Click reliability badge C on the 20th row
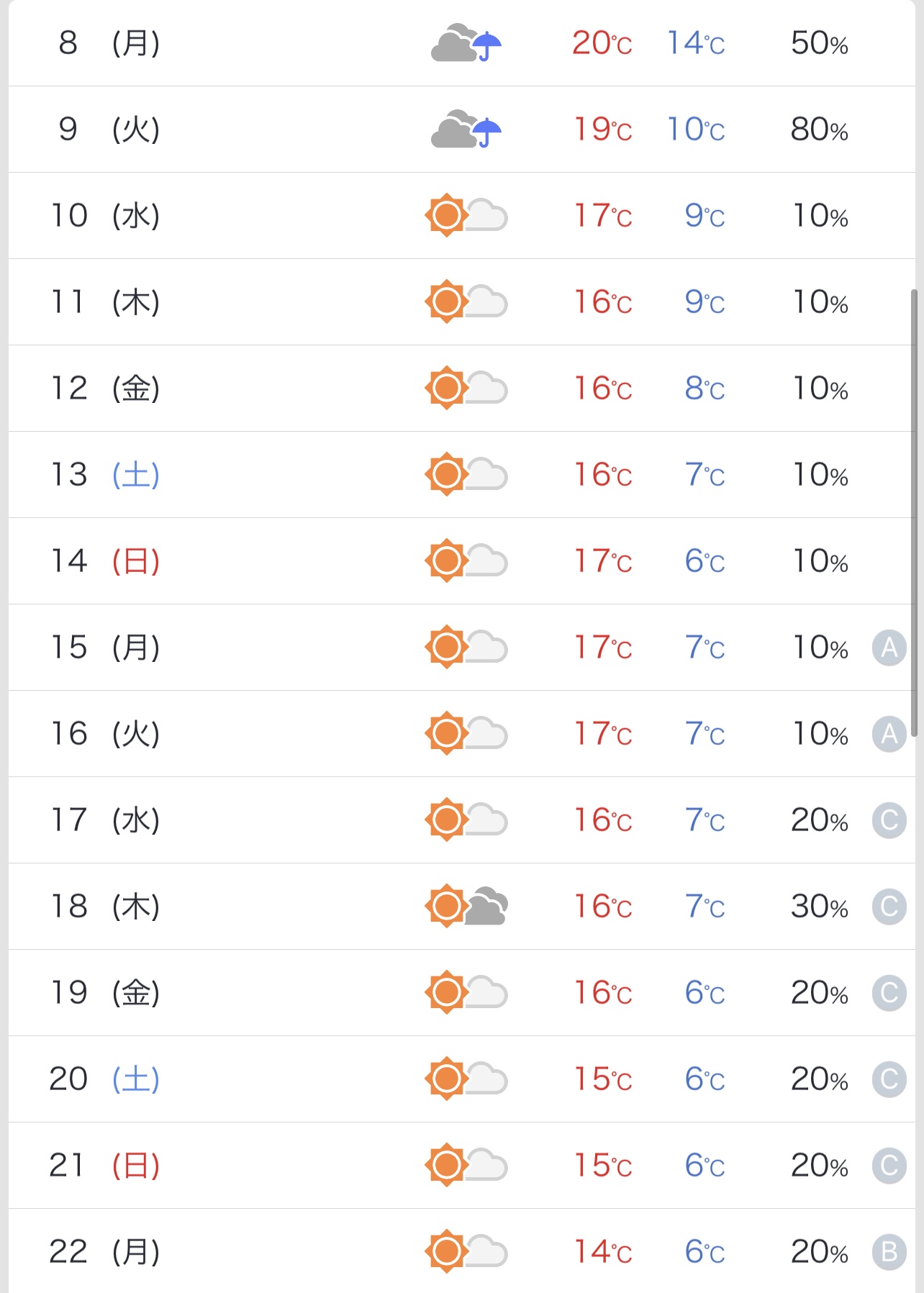The height and width of the screenshot is (1293, 924). (889, 1079)
